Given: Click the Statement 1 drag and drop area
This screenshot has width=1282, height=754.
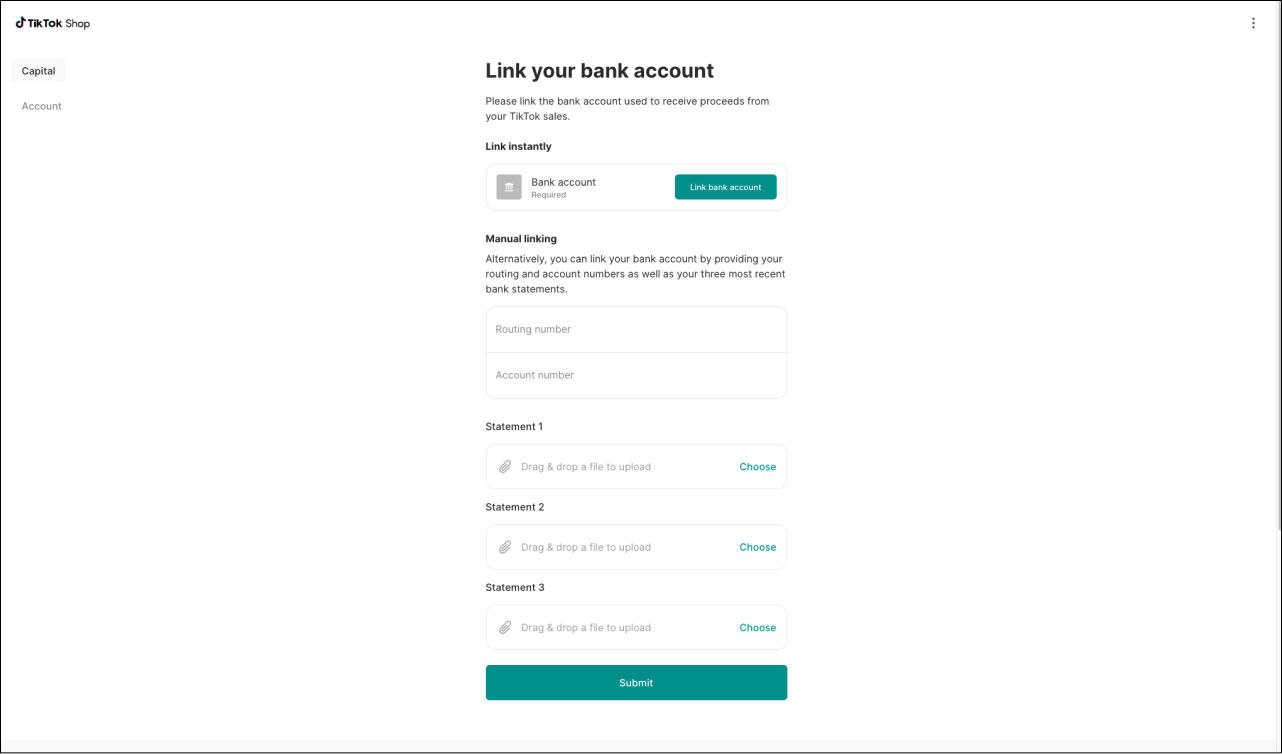Looking at the screenshot, I should pyautogui.click(x=600, y=467).
